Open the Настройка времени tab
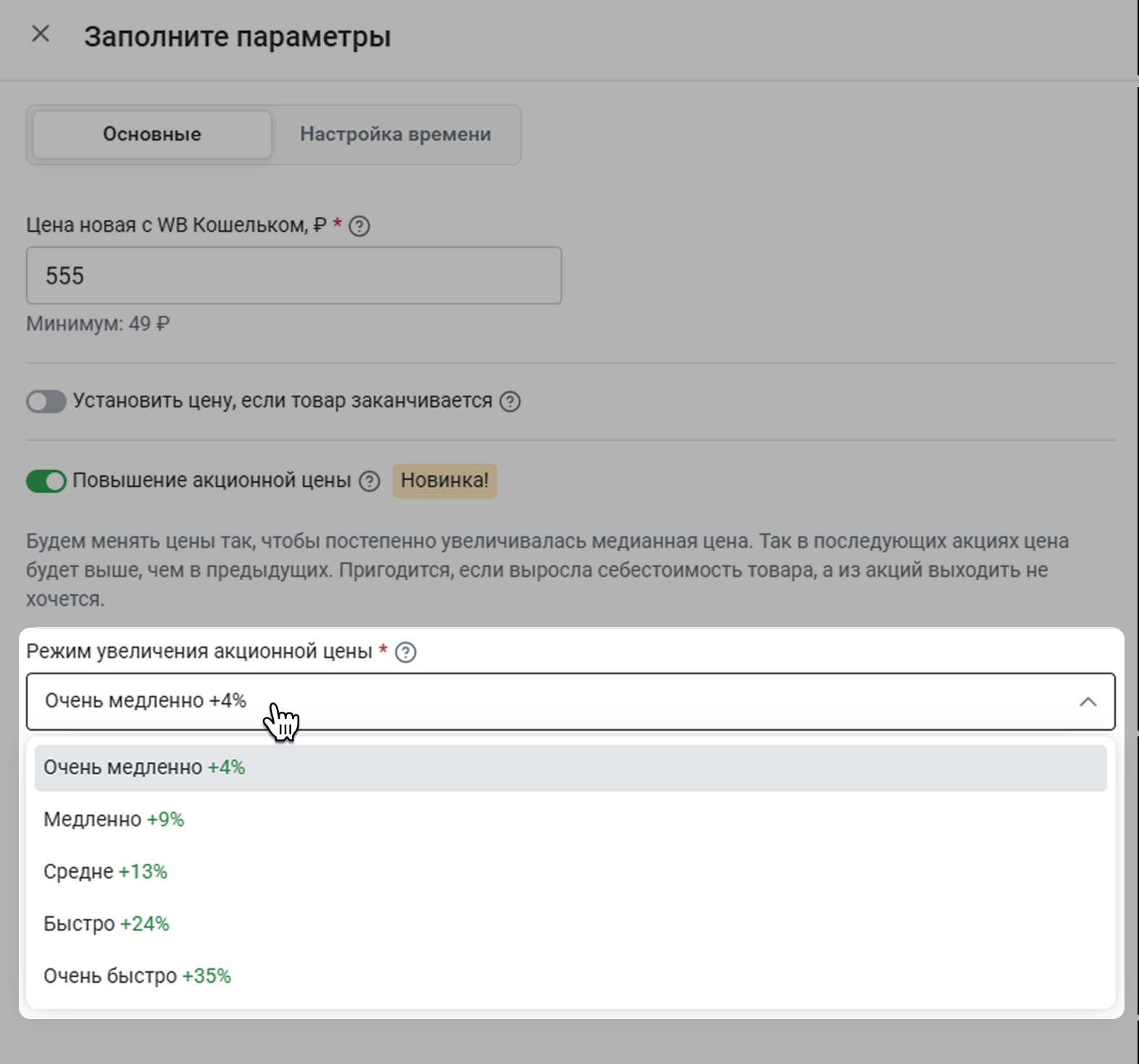The image size is (1139, 1064). (396, 134)
